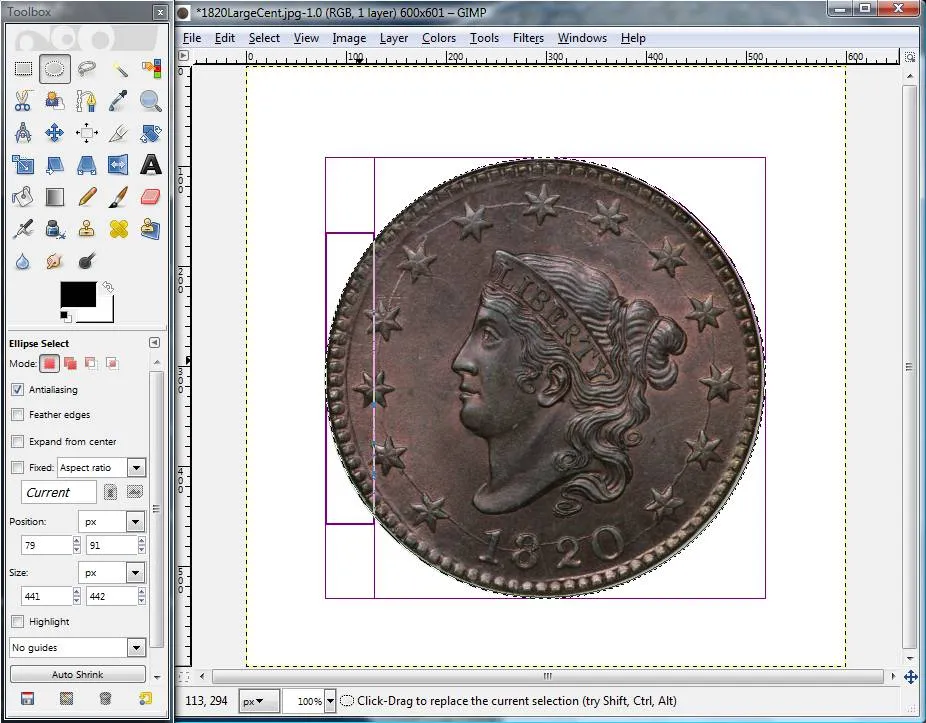Open the Colors menu

[439, 38]
